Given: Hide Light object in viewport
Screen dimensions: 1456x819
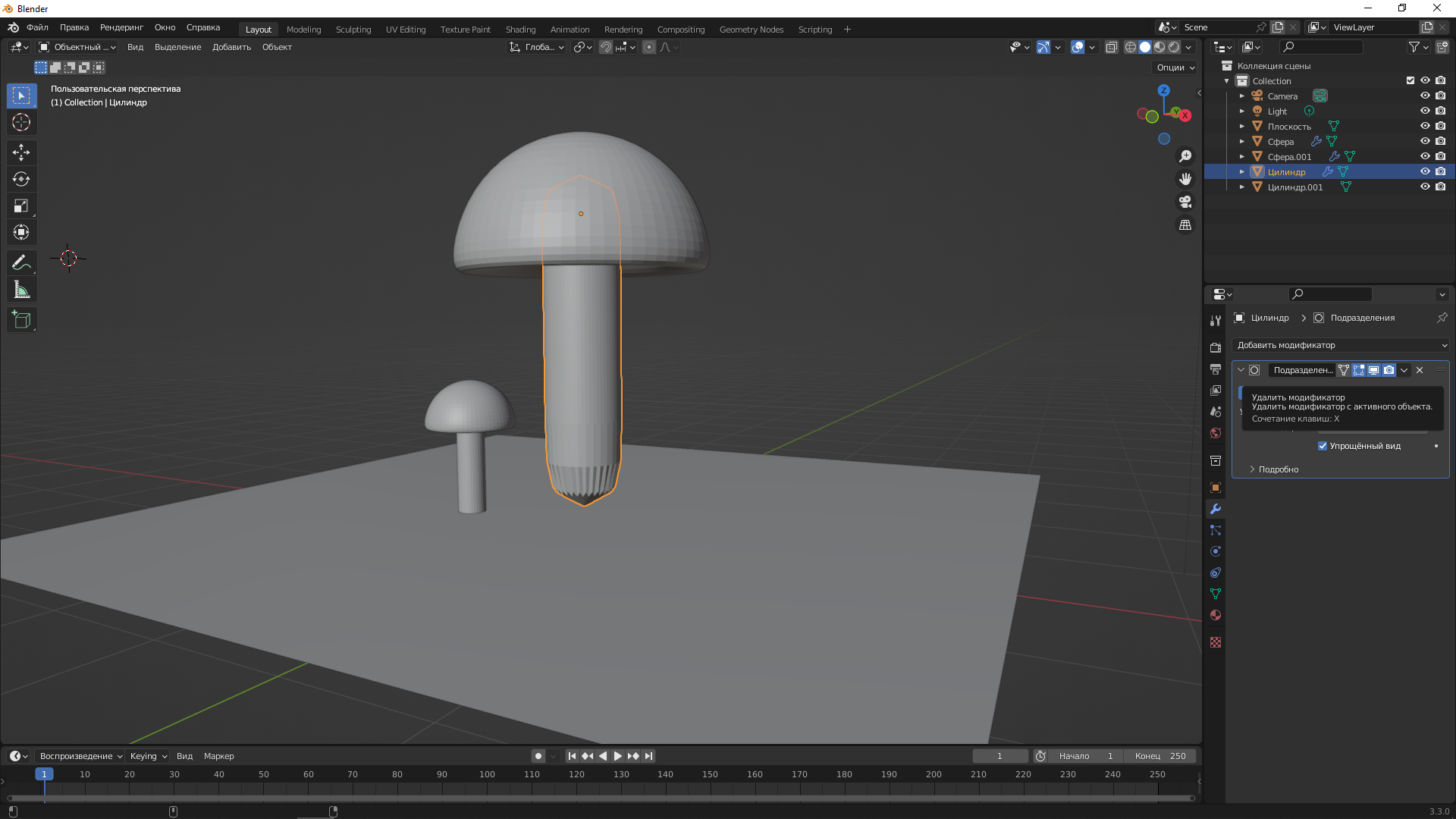Looking at the screenshot, I should tap(1425, 111).
